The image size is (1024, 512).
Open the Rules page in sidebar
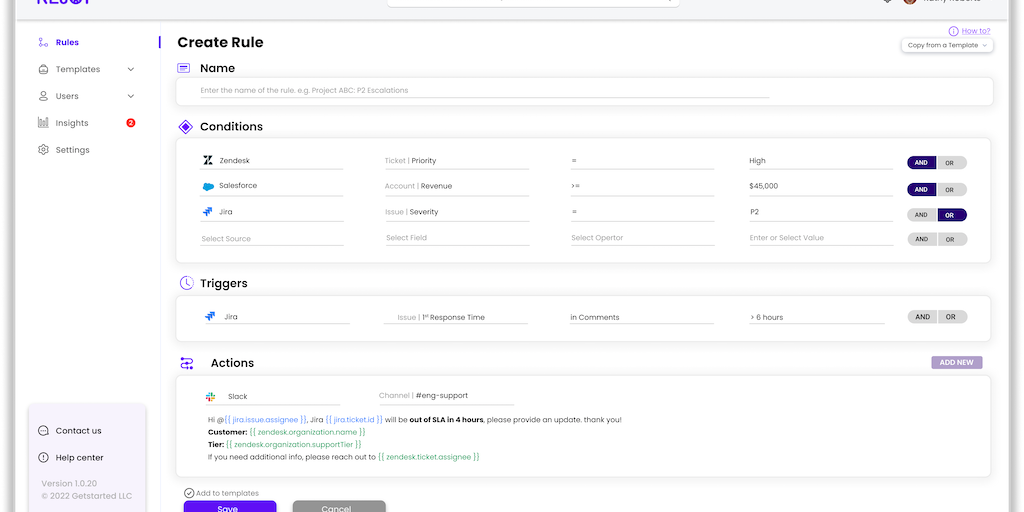[67, 43]
